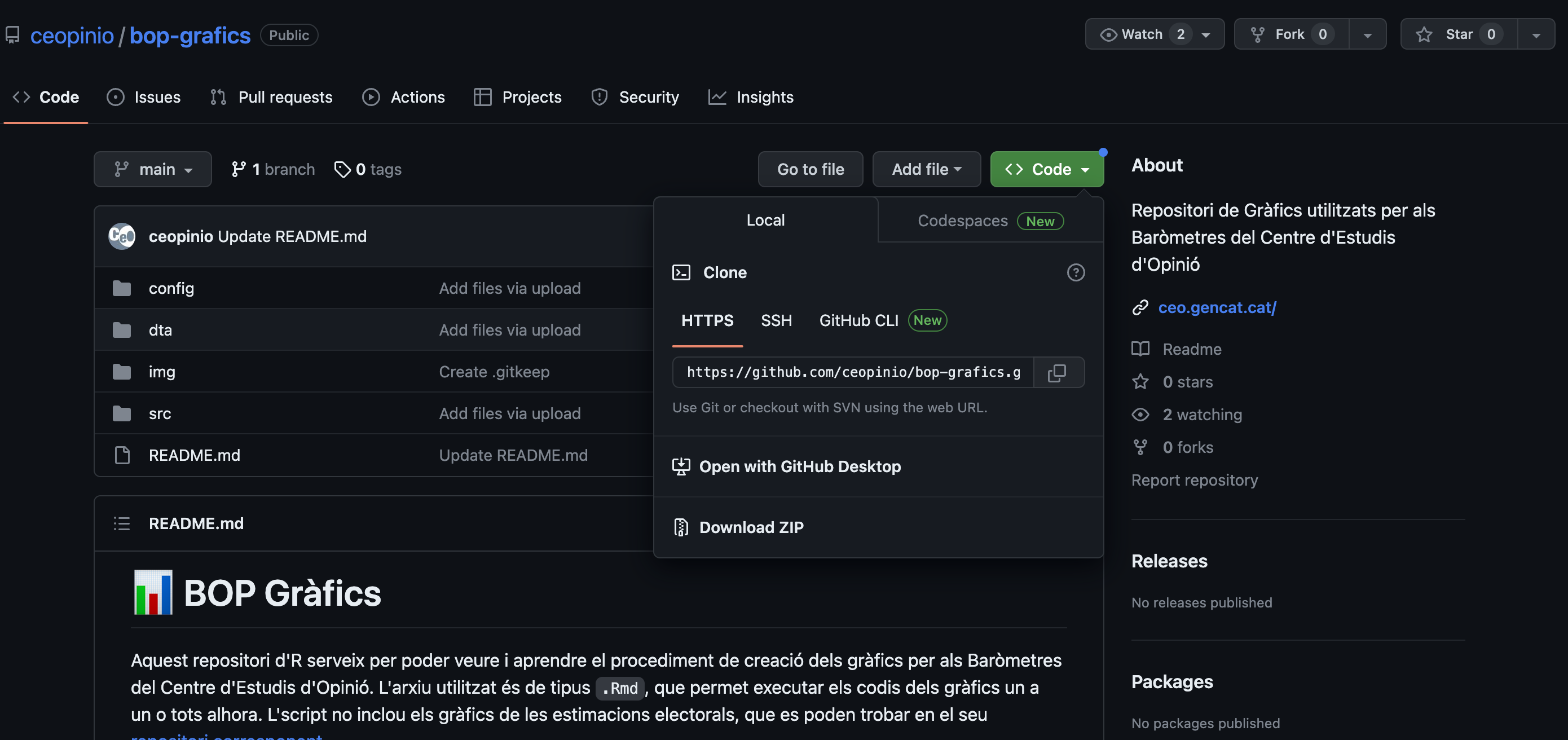Click the link icon beside ceo.gencat.cat
Viewport: 1568px width, 740px height.
[1140, 308]
